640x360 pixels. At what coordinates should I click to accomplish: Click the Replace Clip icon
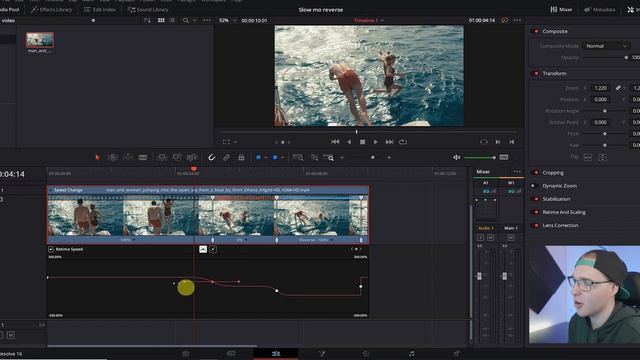point(191,158)
